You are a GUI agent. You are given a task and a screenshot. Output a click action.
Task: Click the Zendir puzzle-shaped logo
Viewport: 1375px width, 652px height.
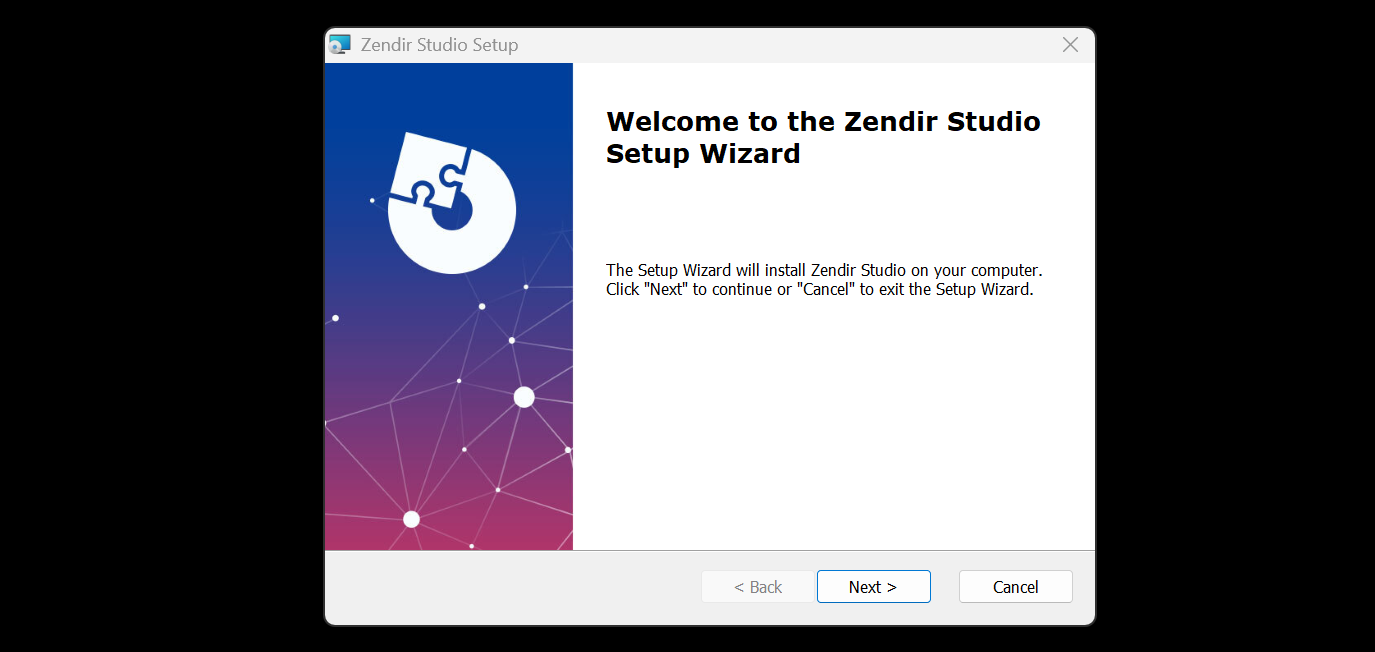[452, 203]
